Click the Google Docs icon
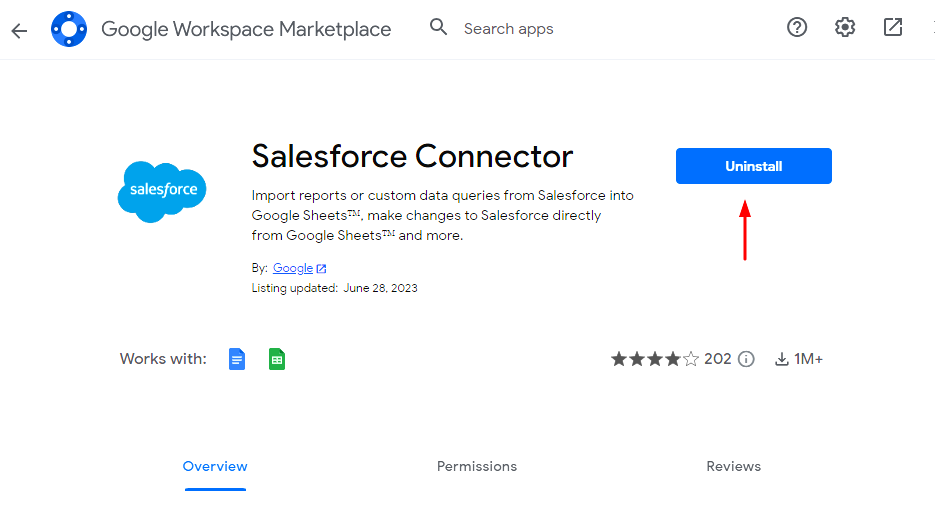This screenshot has width=935, height=507. pyautogui.click(x=237, y=359)
